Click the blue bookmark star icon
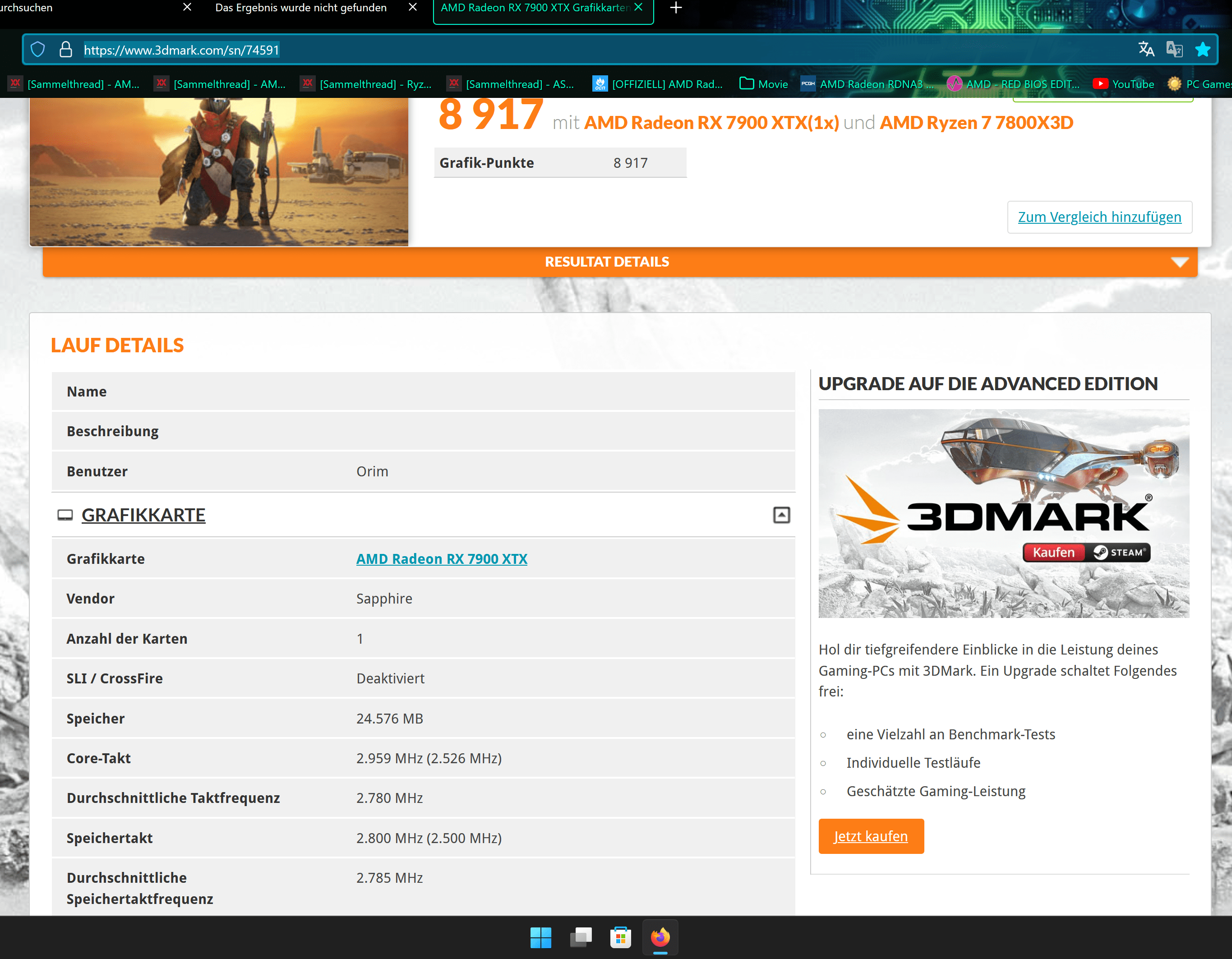This screenshot has width=1232, height=959. (1202, 50)
